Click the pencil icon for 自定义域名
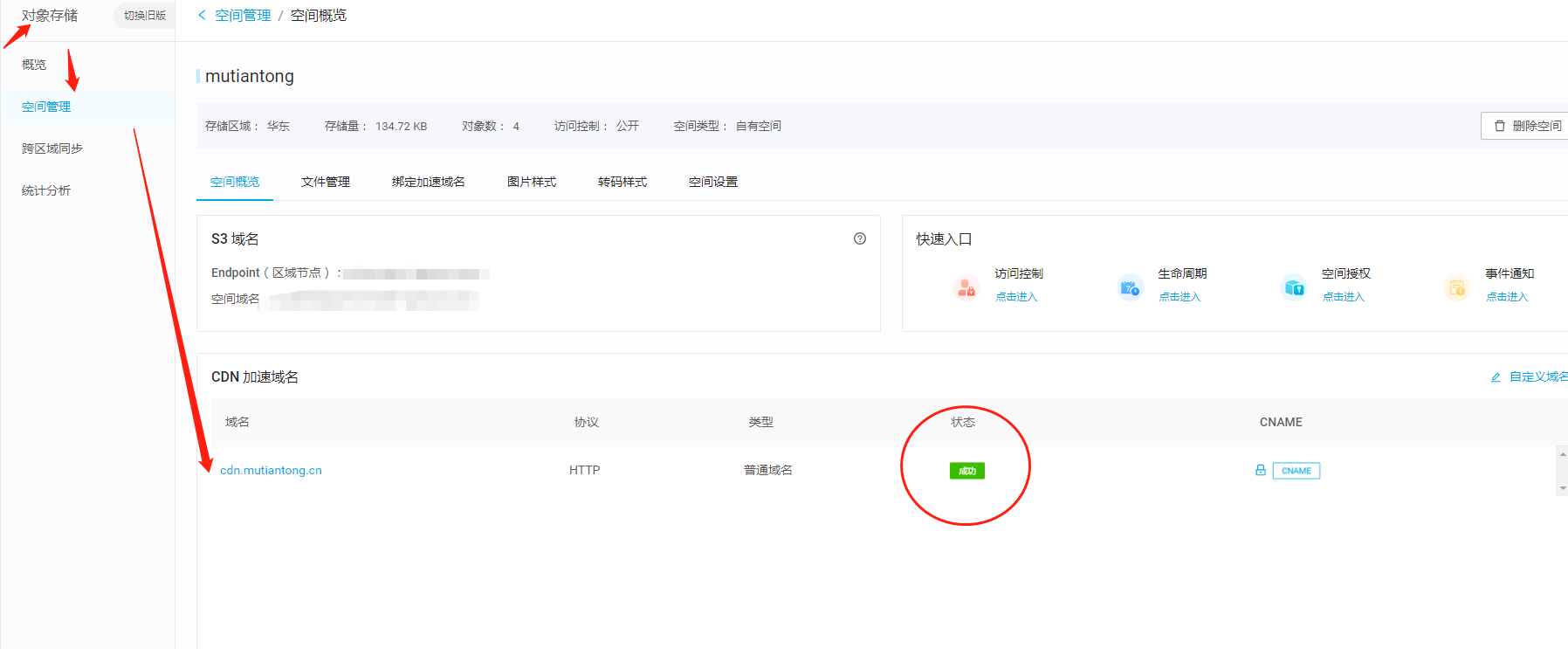The image size is (1568, 649). 1496,377
